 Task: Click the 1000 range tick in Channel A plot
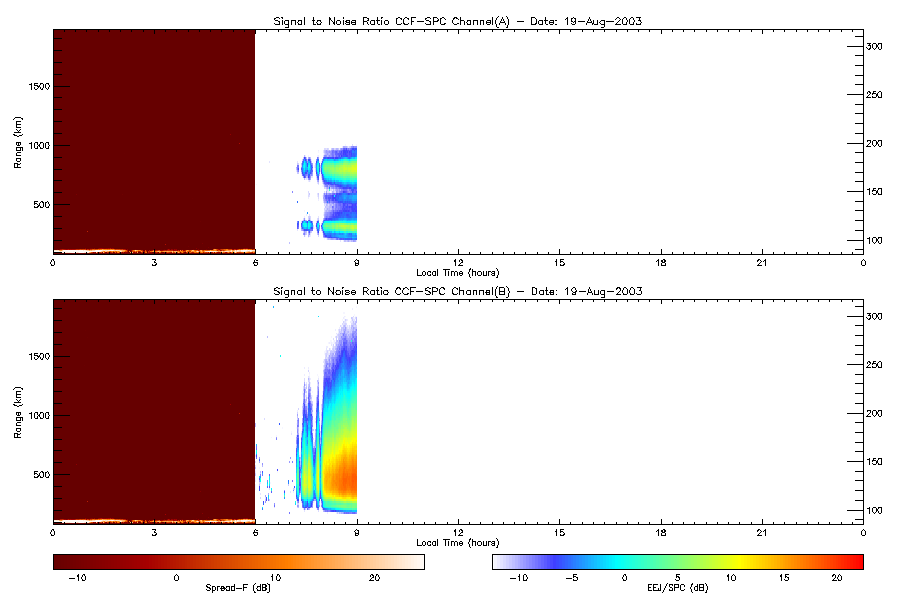click(x=39, y=146)
